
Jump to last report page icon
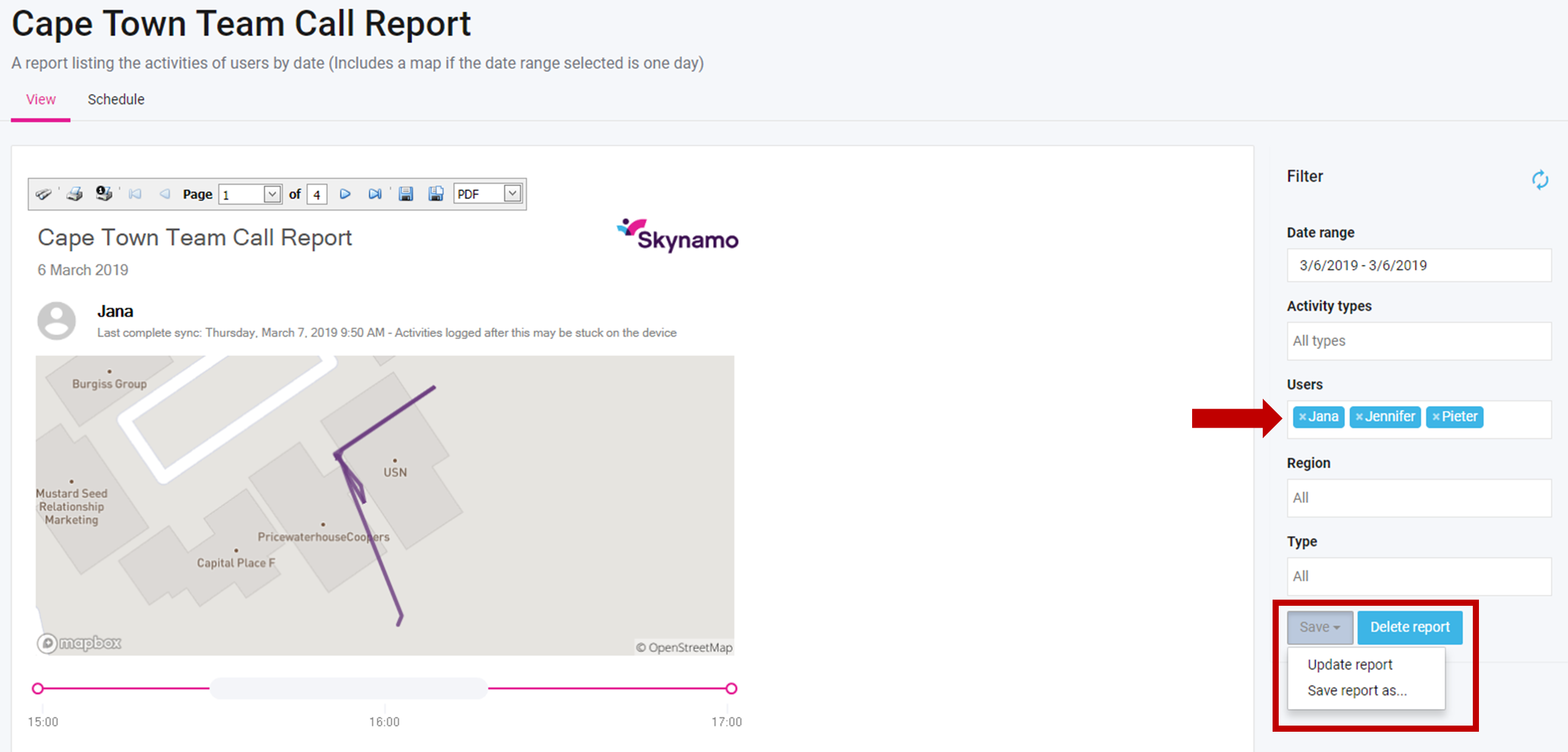click(x=375, y=194)
